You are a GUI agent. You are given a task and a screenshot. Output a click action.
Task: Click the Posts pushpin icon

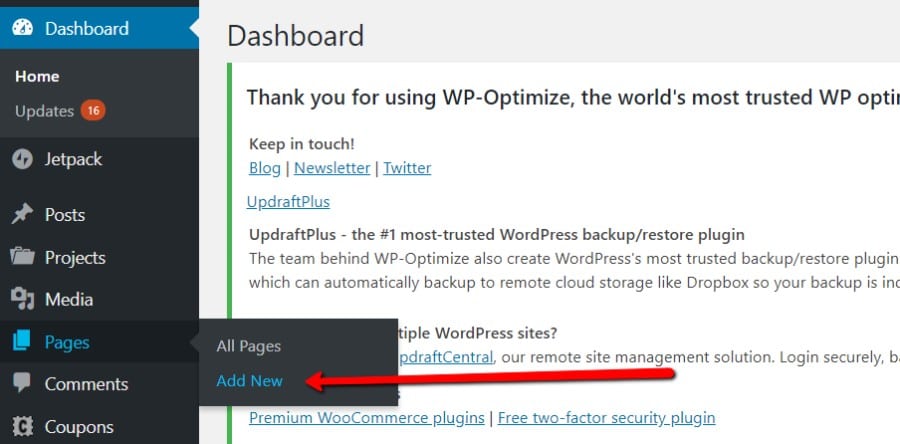coord(22,215)
